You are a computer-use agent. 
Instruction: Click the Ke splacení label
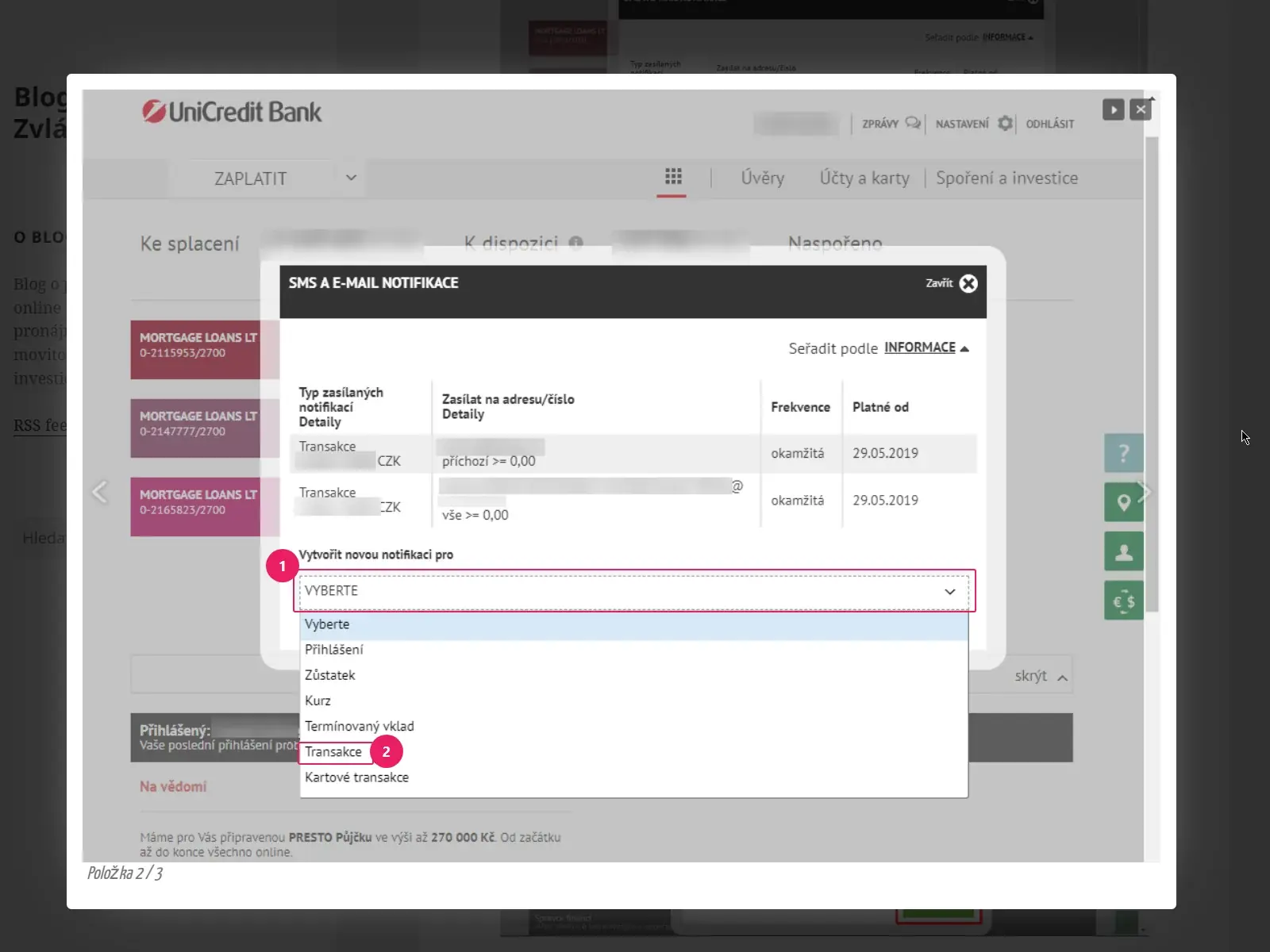point(190,244)
